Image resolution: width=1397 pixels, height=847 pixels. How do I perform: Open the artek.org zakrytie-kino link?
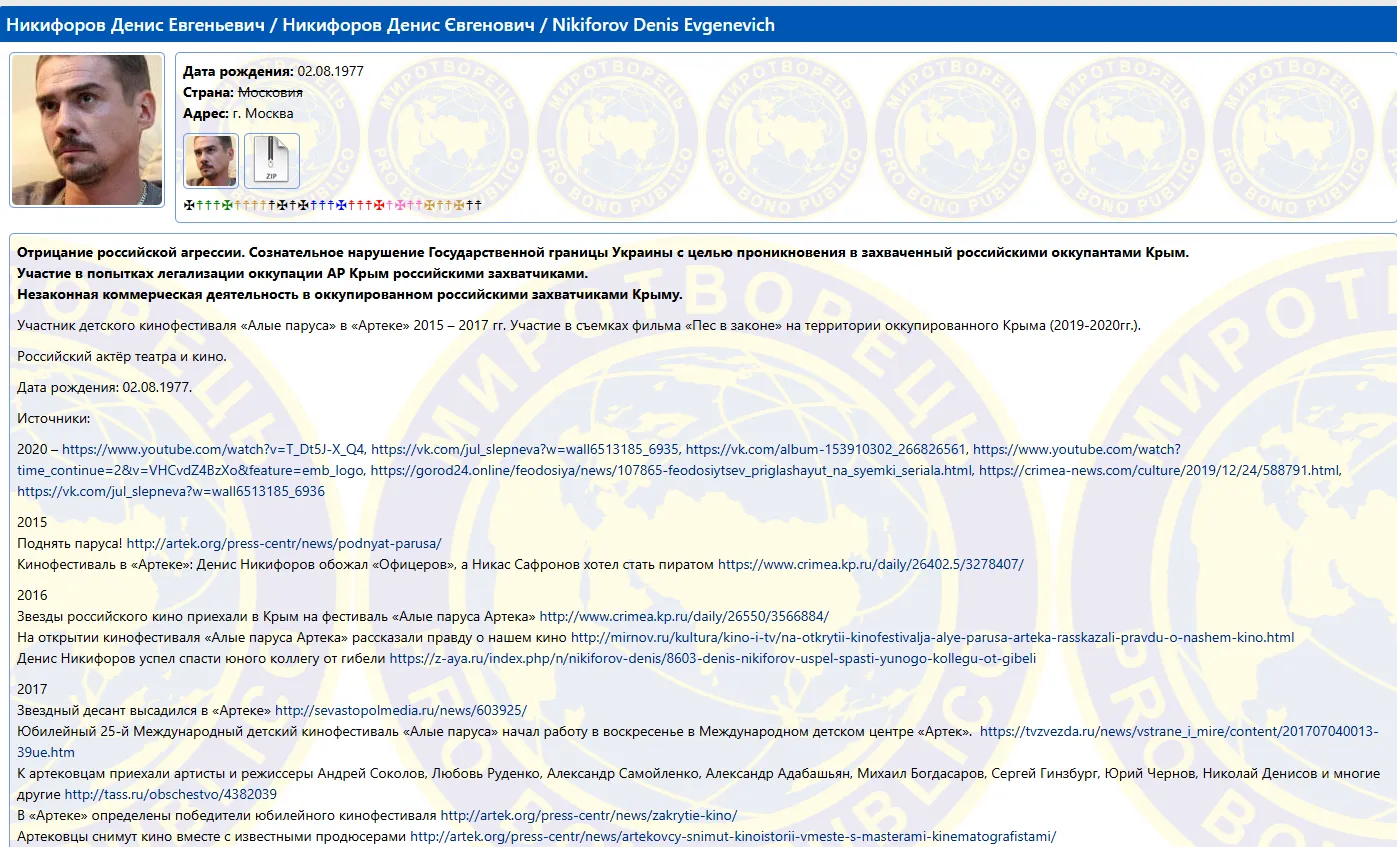pyautogui.click(x=589, y=815)
